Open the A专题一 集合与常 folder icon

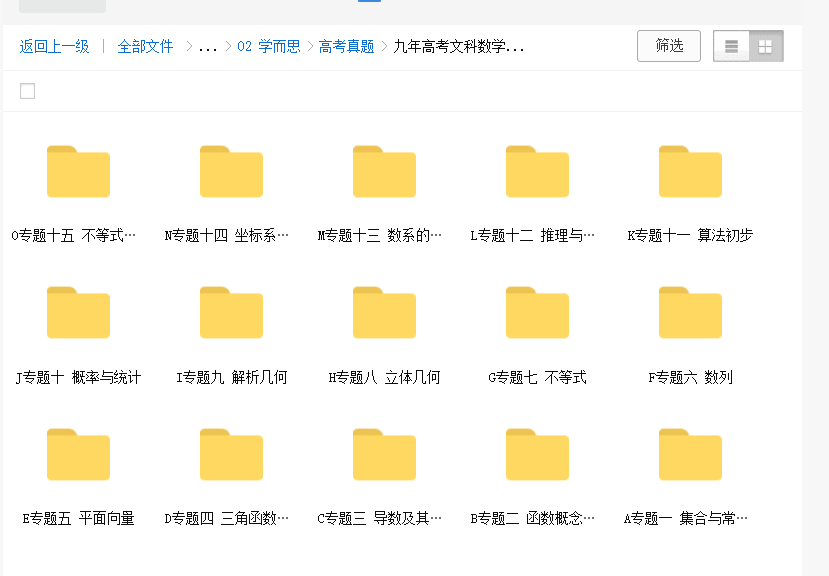click(690, 454)
